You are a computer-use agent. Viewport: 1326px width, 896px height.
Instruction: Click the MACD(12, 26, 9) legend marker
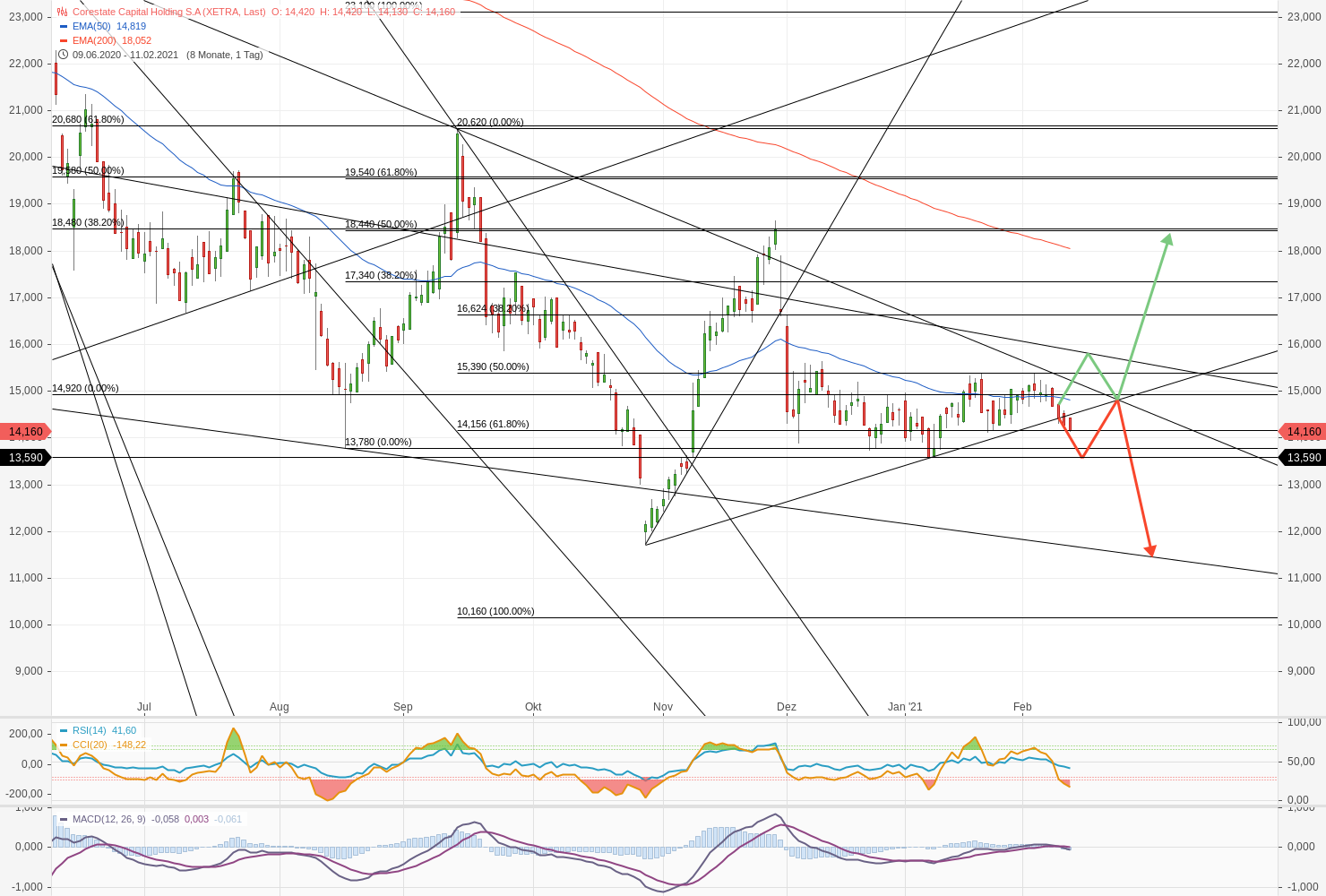pyautogui.click(x=63, y=818)
